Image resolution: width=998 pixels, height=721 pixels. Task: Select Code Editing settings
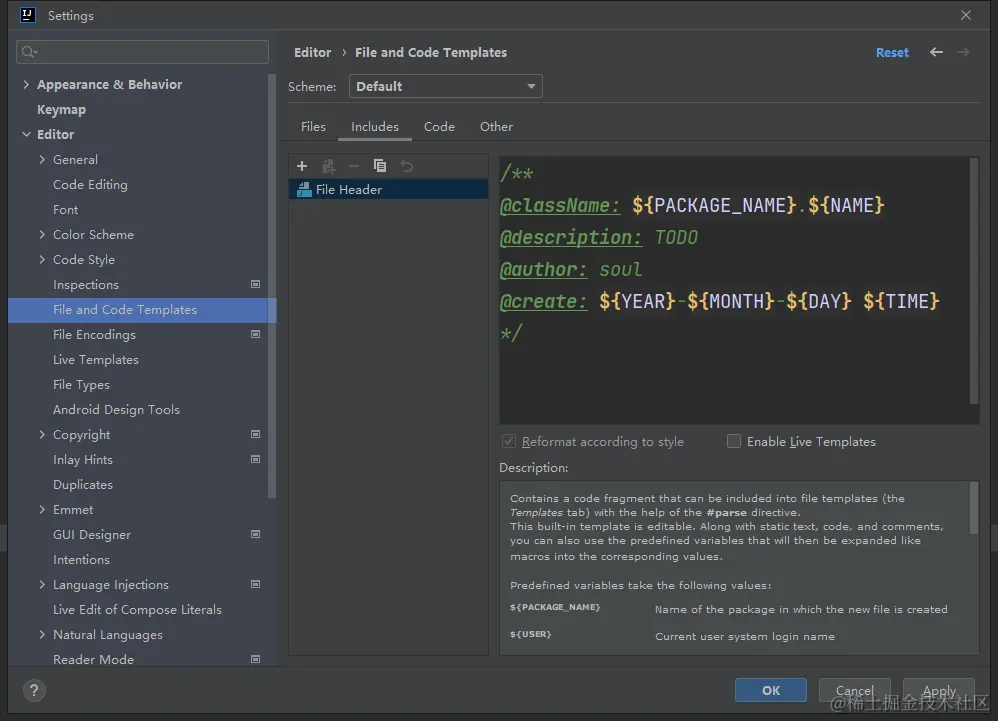[x=90, y=185]
